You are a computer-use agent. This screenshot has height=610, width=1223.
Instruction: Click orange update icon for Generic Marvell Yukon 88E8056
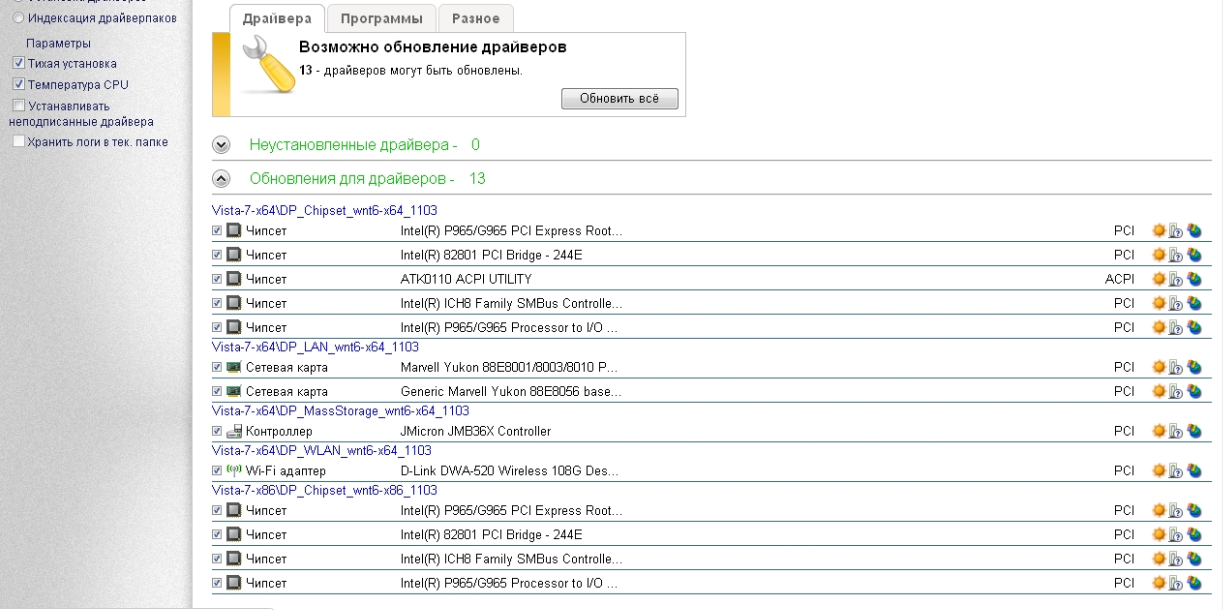coord(1159,391)
